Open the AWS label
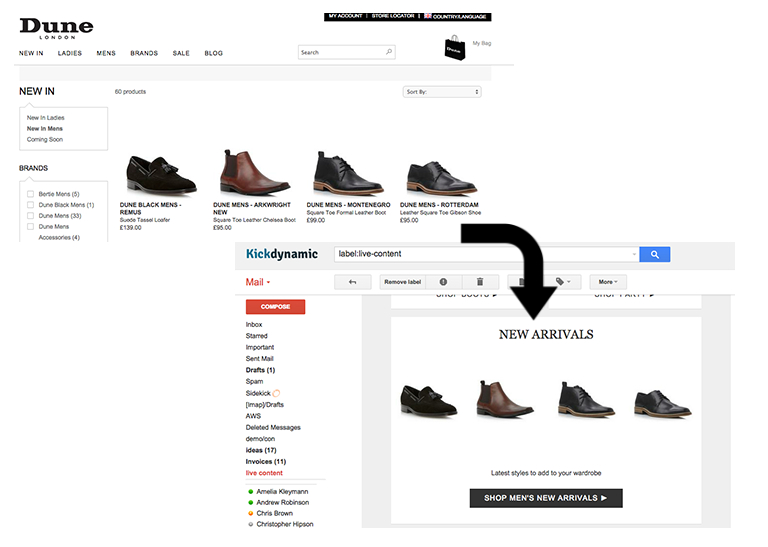The height and width of the screenshot is (547, 768). click(253, 416)
